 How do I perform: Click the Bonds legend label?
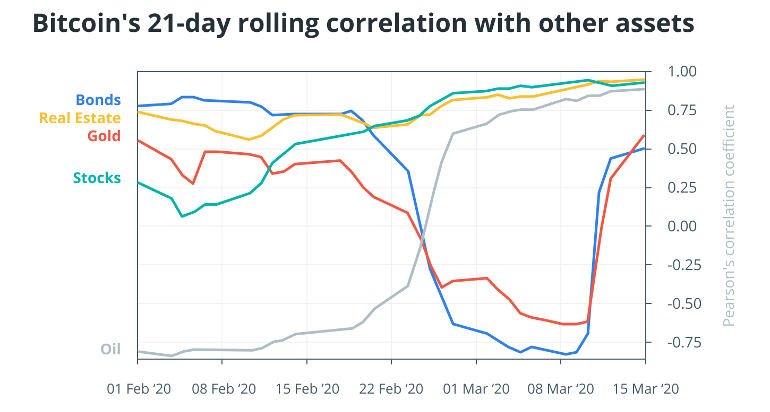(98, 100)
